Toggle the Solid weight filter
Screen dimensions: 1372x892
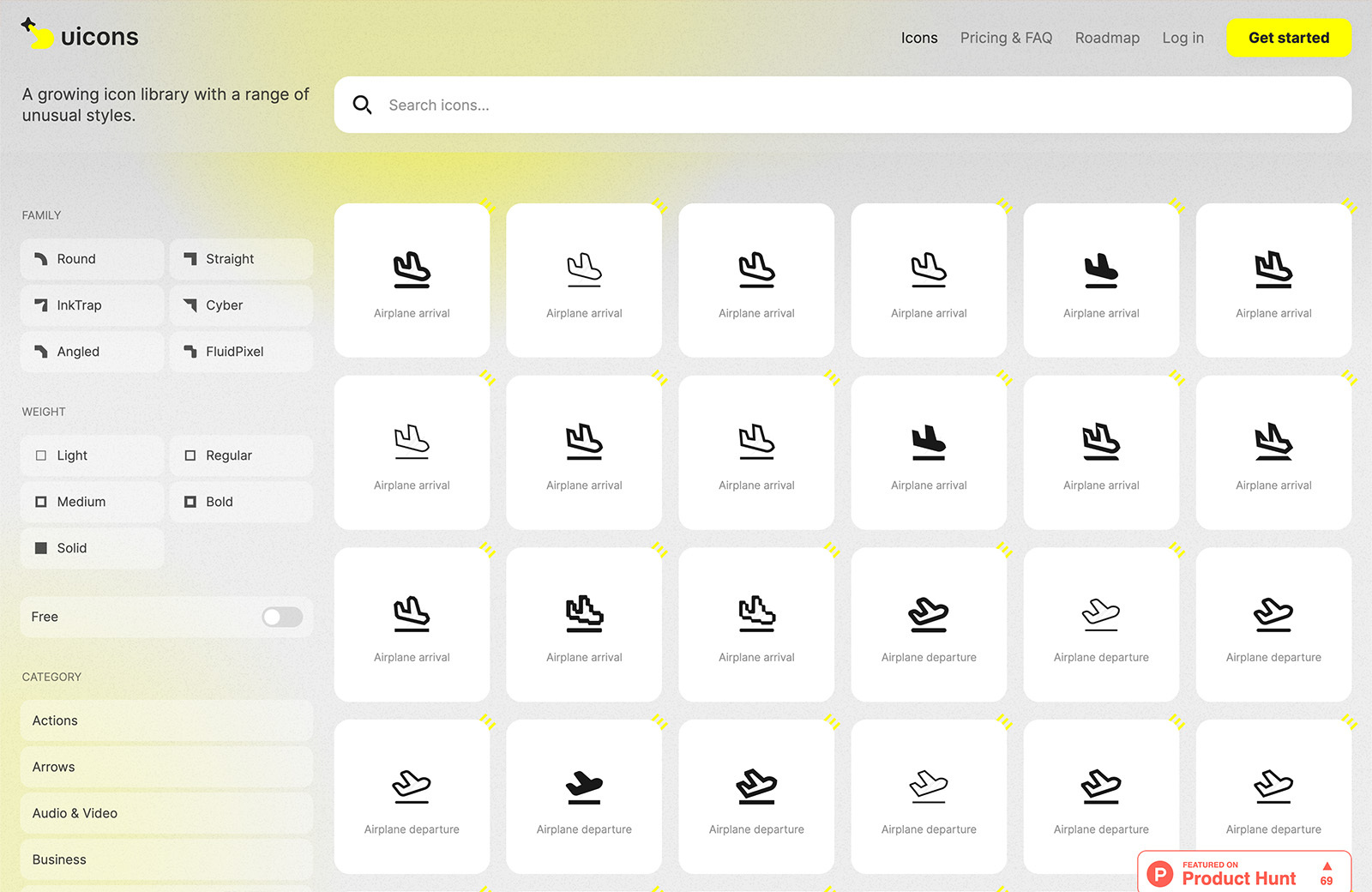[92, 548]
